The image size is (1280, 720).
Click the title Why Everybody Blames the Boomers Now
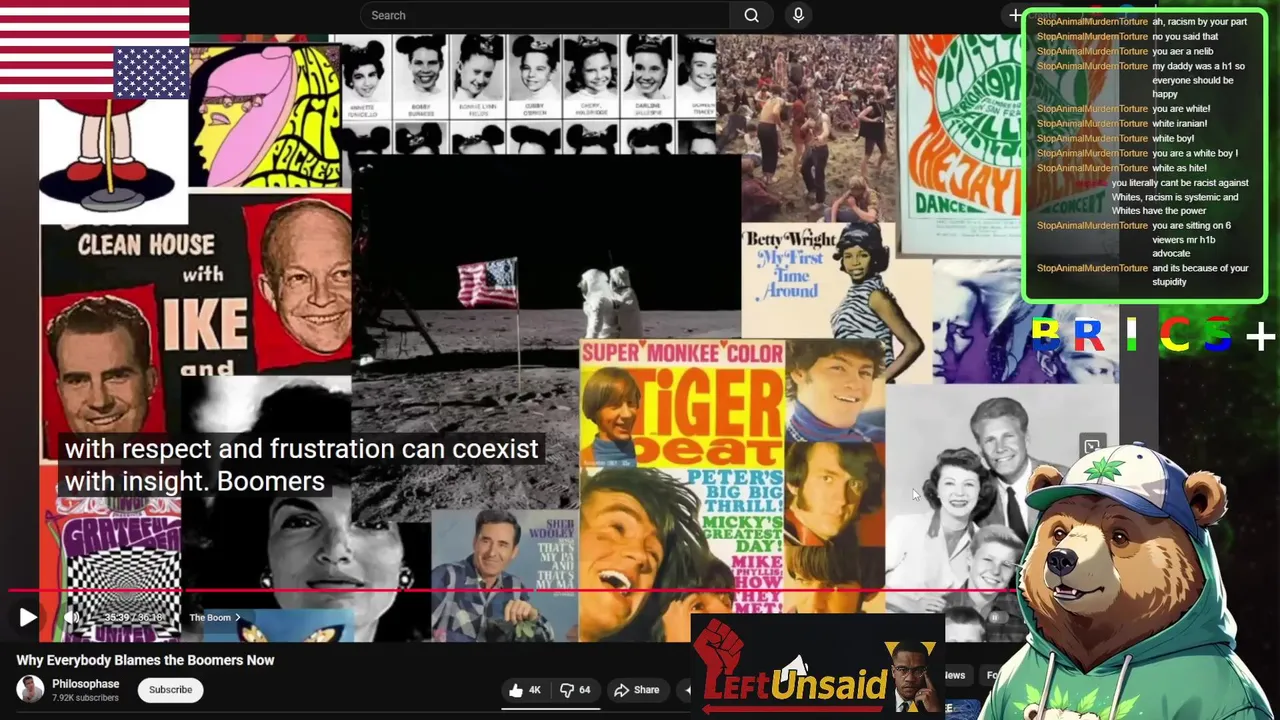[145, 660]
